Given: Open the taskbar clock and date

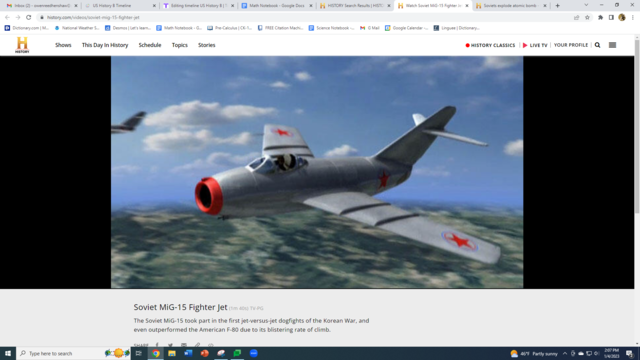Looking at the screenshot, I should tap(611, 353).
